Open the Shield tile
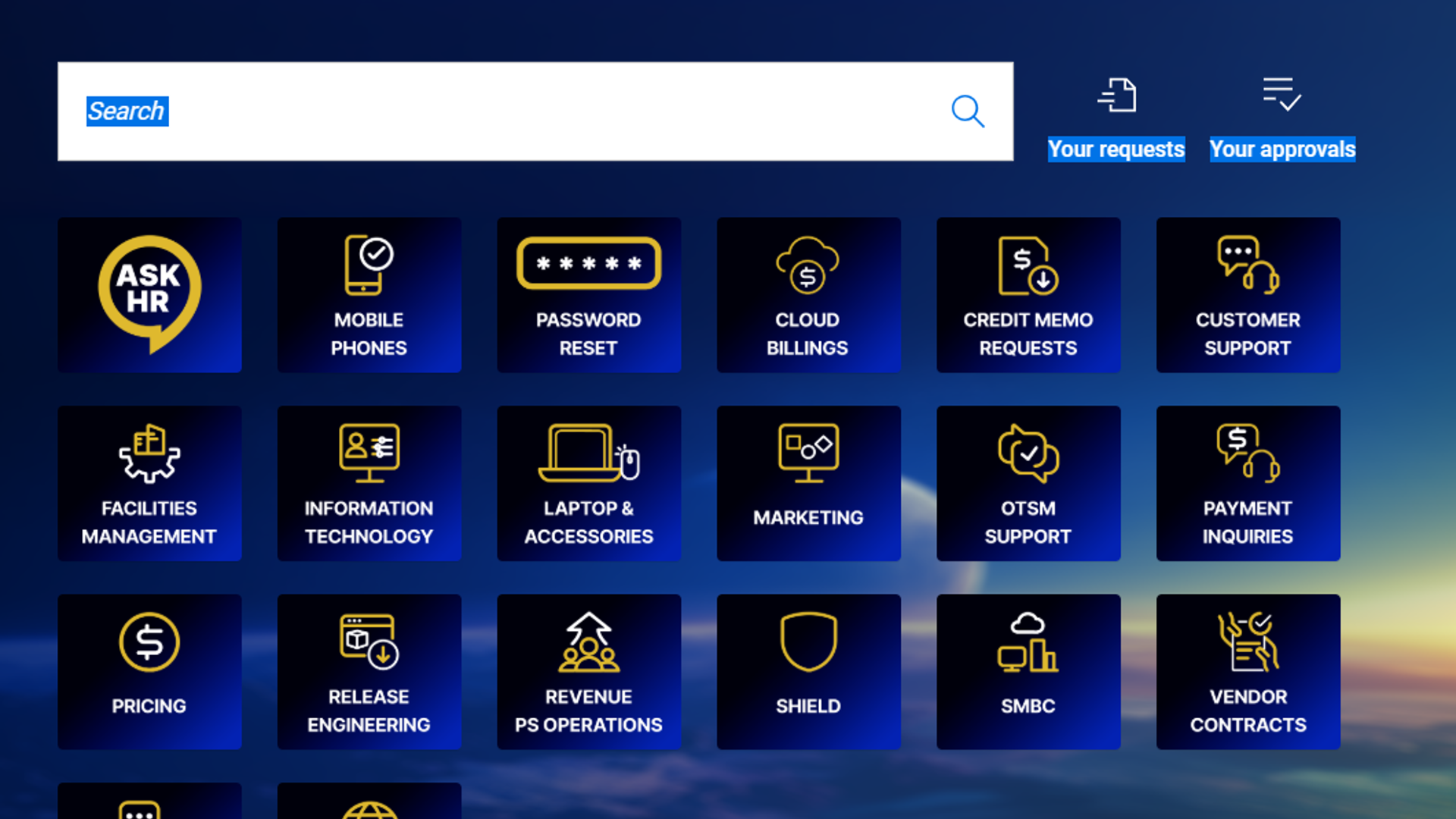The image size is (1456, 819). coord(808,672)
